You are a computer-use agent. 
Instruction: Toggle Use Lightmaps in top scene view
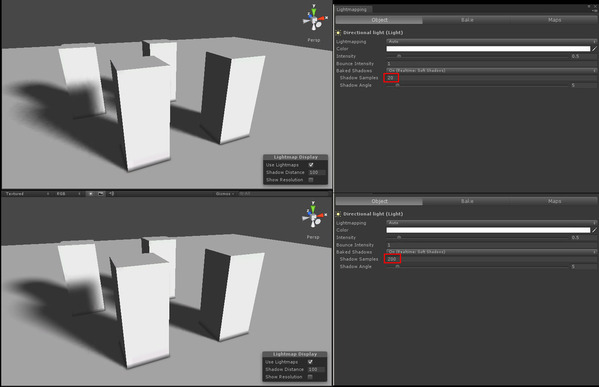pos(311,165)
